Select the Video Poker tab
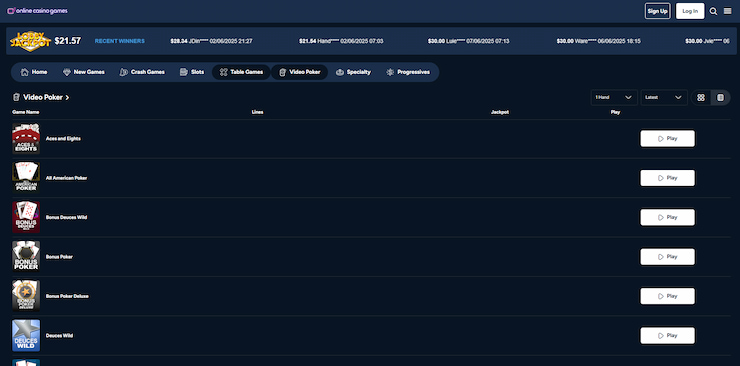This screenshot has width=740, height=366. pyautogui.click(x=300, y=72)
